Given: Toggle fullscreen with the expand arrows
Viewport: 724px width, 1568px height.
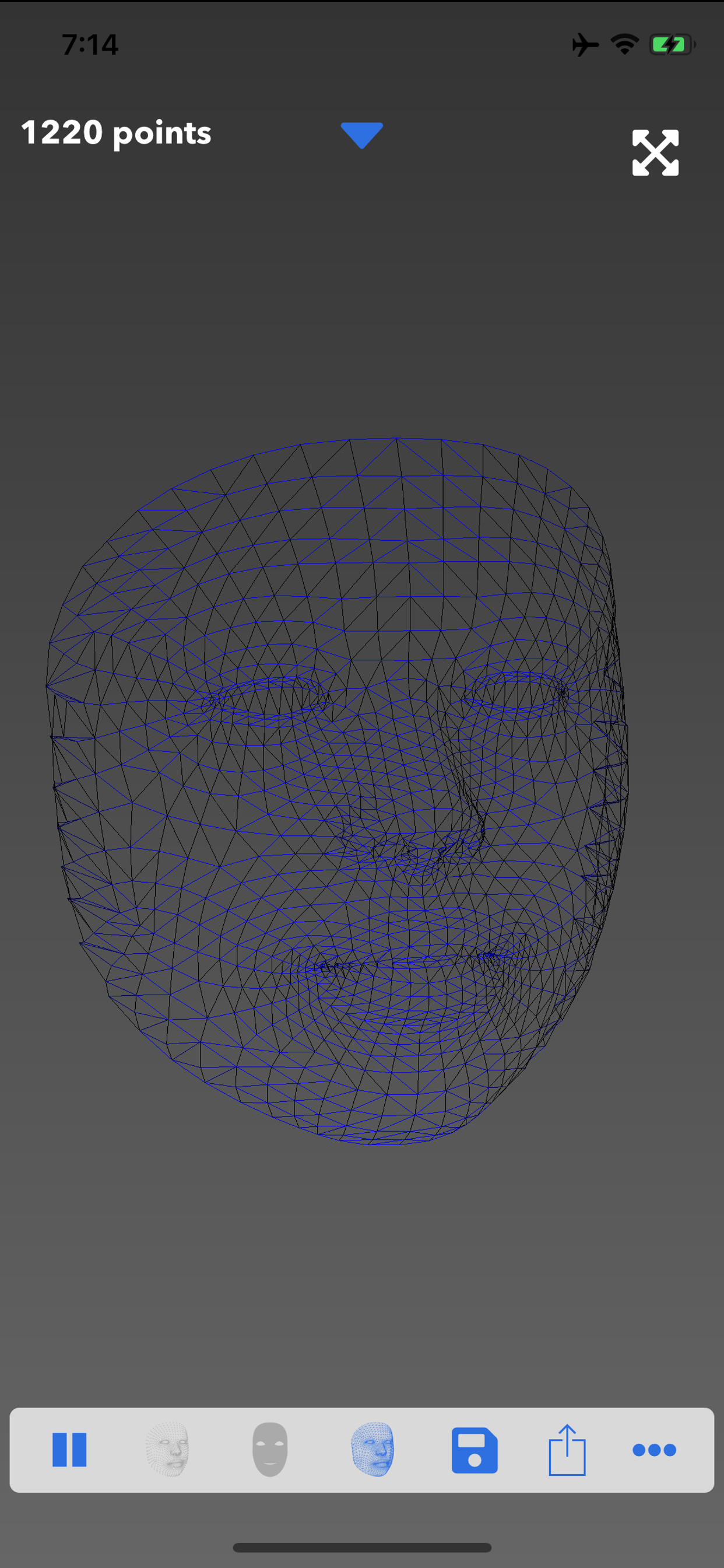Looking at the screenshot, I should (655, 153).
